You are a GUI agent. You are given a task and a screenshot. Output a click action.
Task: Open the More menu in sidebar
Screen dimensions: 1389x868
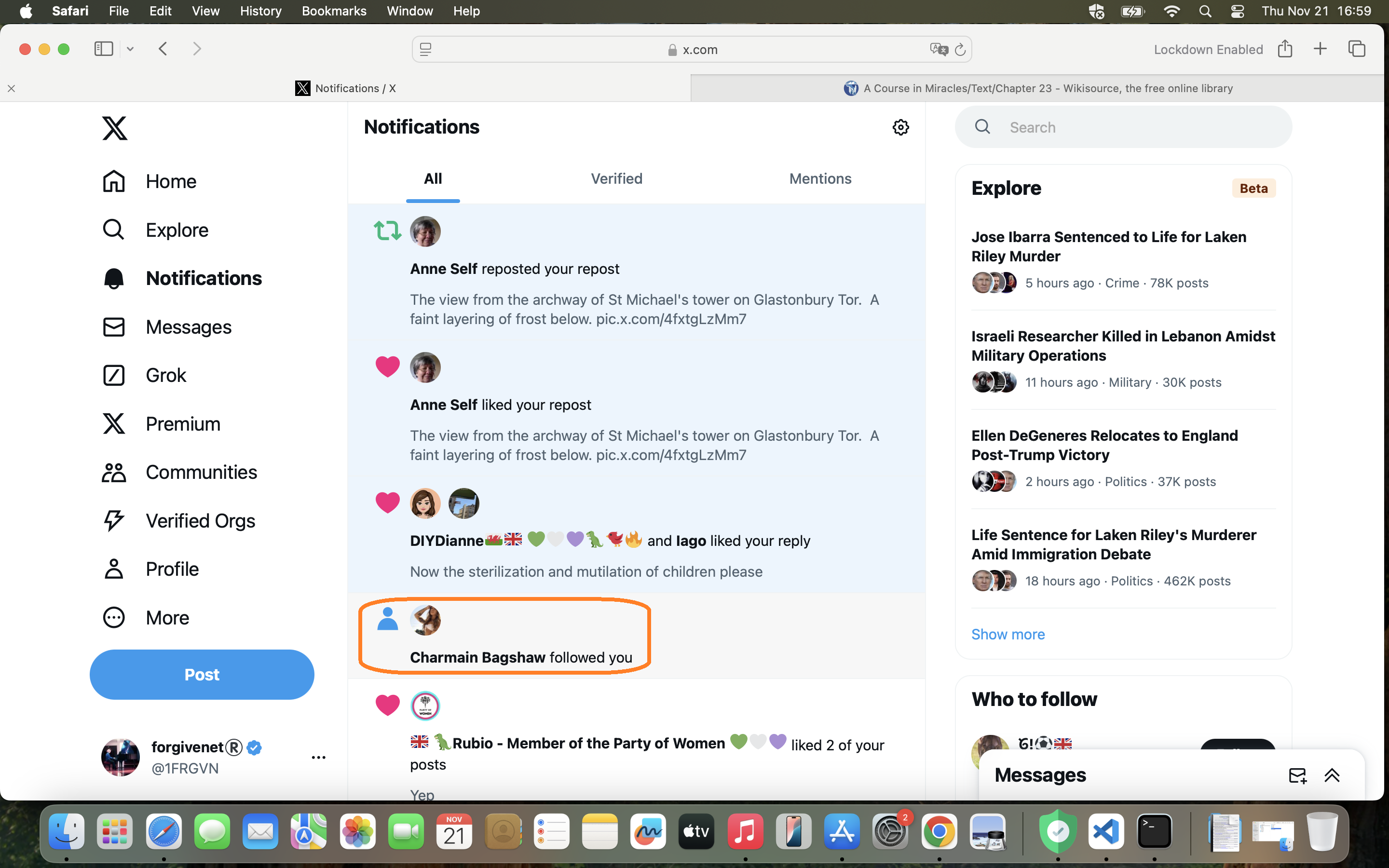pyautogui.click(x=145, y=618)
